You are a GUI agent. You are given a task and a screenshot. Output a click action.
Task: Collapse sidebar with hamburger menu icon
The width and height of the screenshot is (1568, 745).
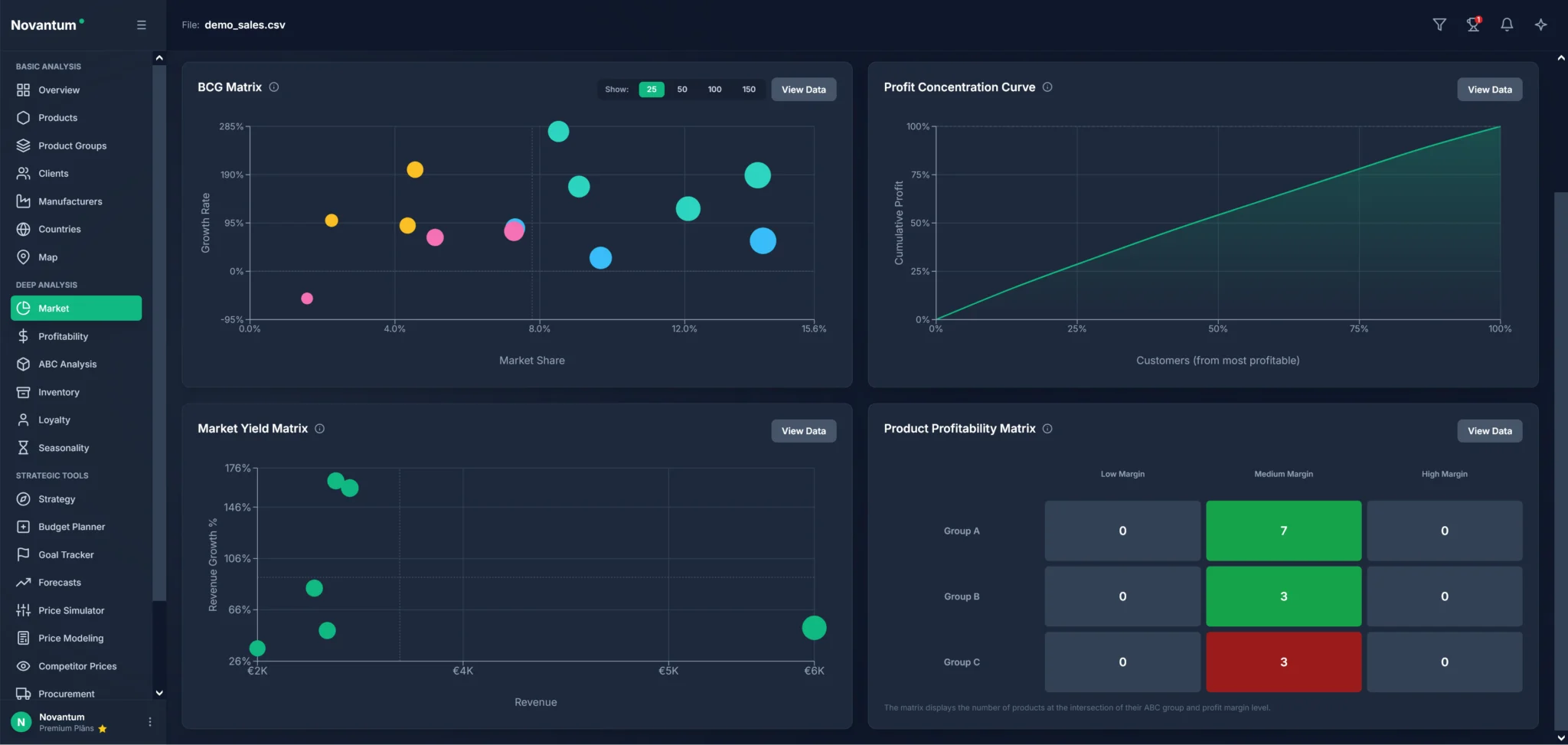pos(142,25)
